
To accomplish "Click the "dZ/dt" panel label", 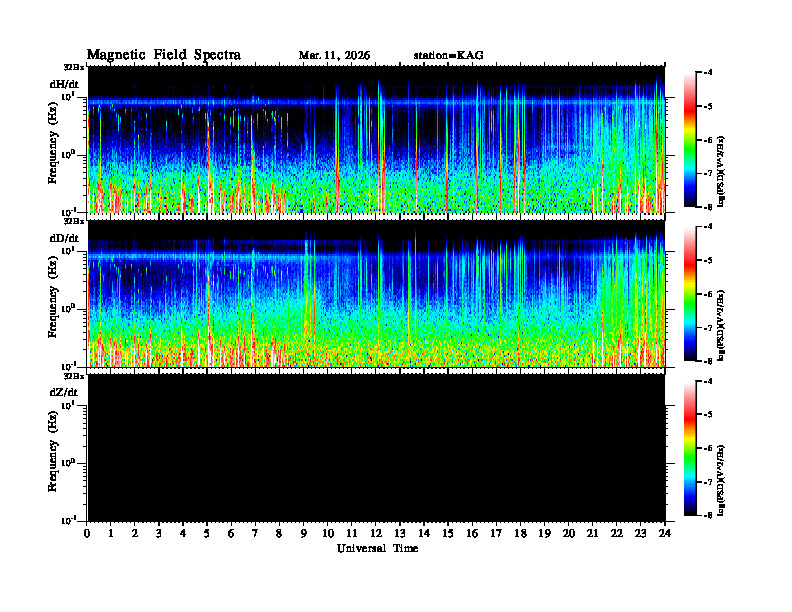I will [64, 392].
